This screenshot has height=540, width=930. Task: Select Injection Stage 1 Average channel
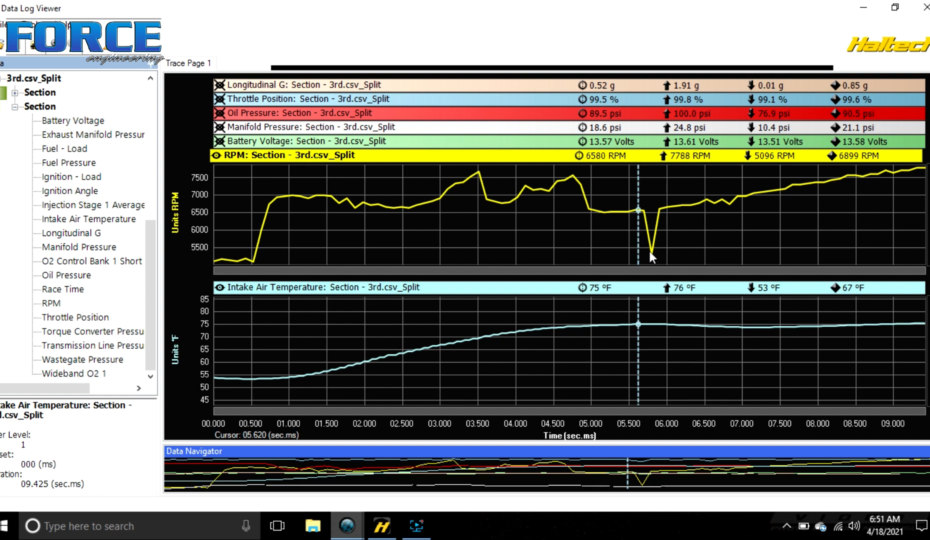point(93,205)
